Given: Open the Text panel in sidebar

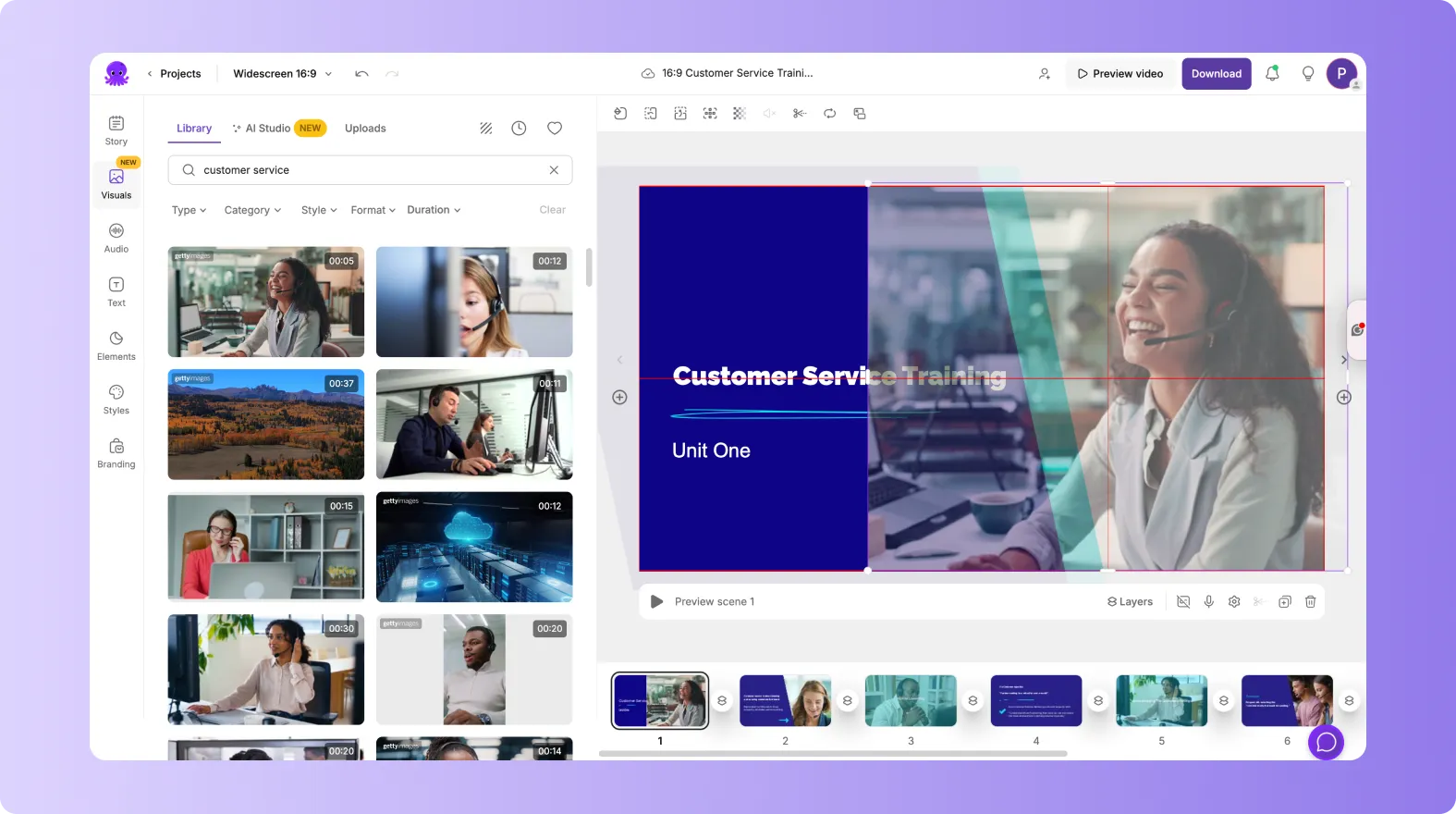Looking at the screenshot, I should (116, 290).
